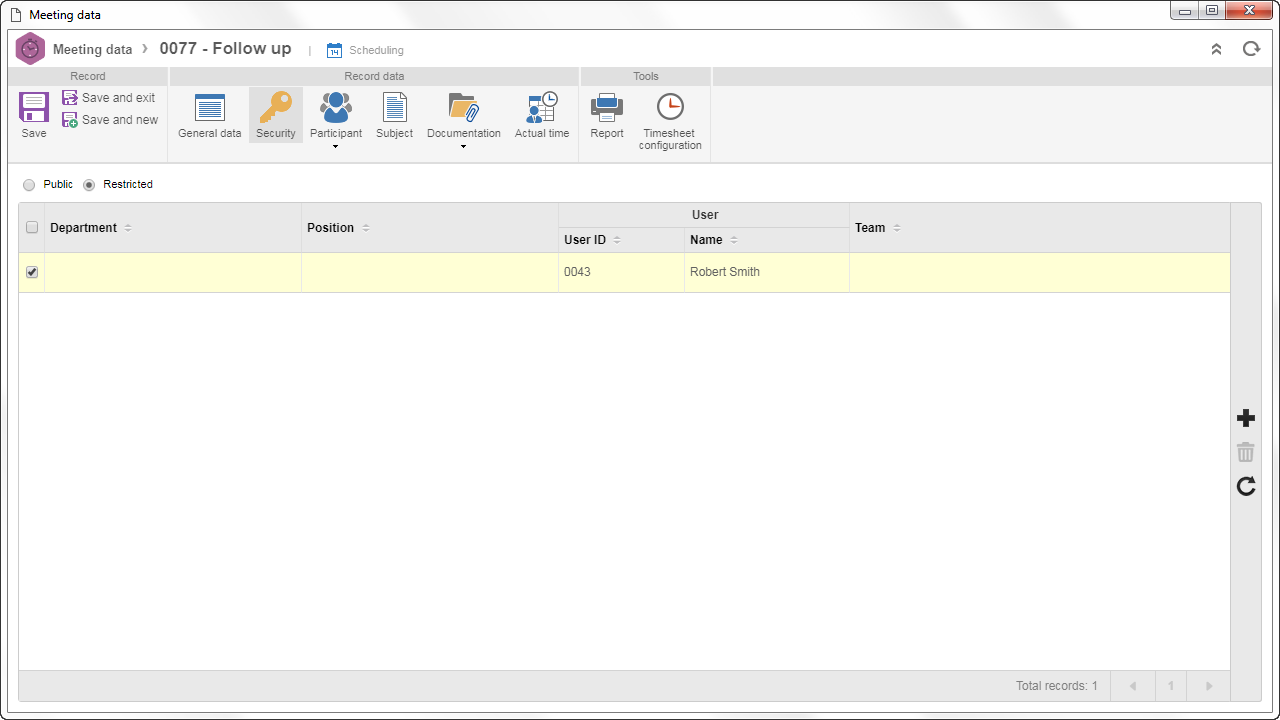Click the Robert Smith name cell
1280x720 pixels.
767,272
